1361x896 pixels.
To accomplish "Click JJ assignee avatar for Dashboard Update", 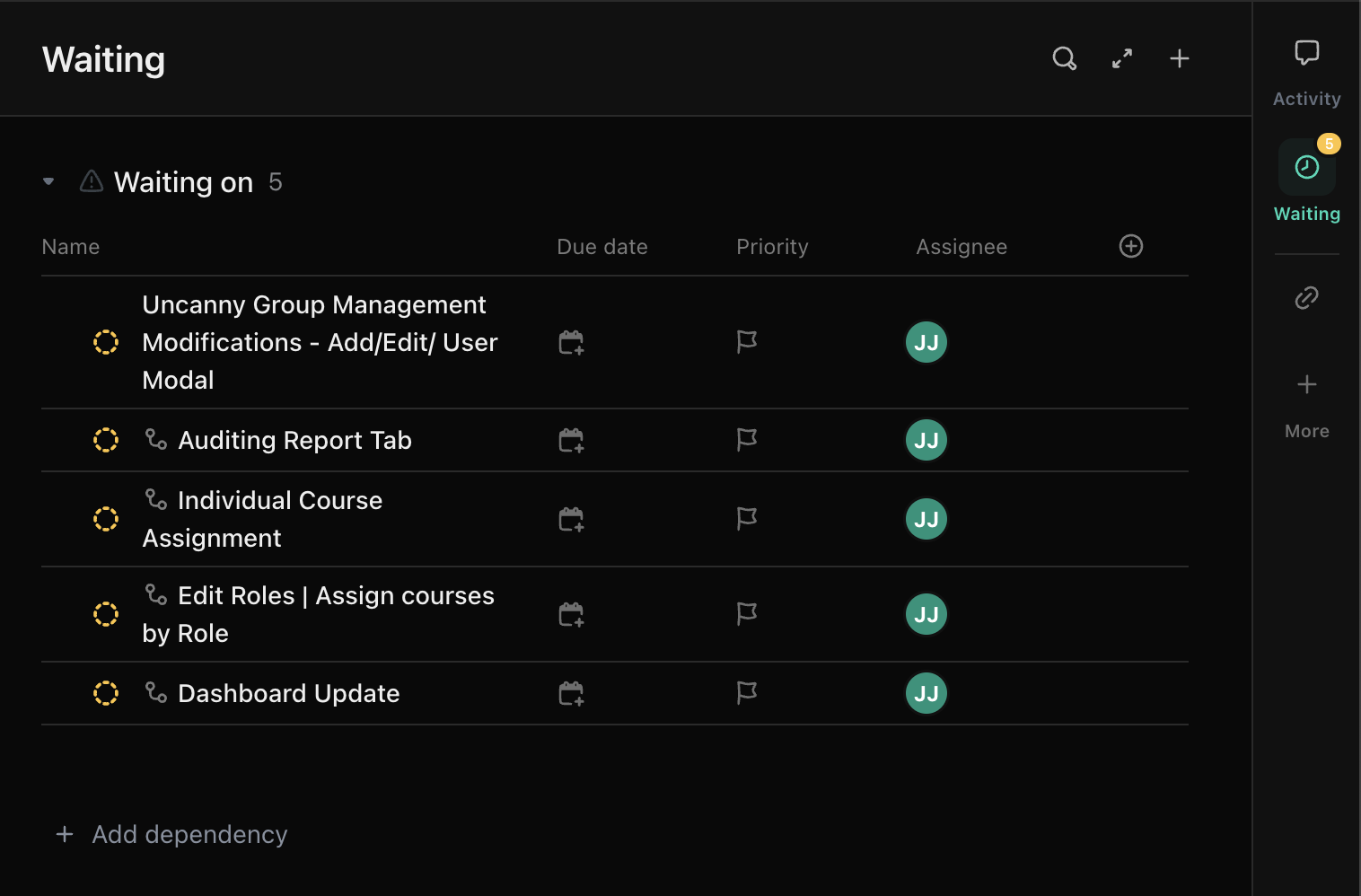I will pos(926,693).
